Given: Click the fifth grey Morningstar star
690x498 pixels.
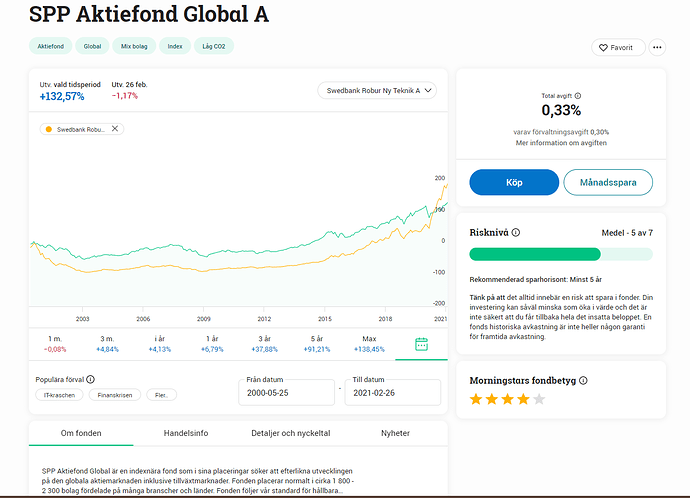Looking at the screenshot, I should point(540,400).
